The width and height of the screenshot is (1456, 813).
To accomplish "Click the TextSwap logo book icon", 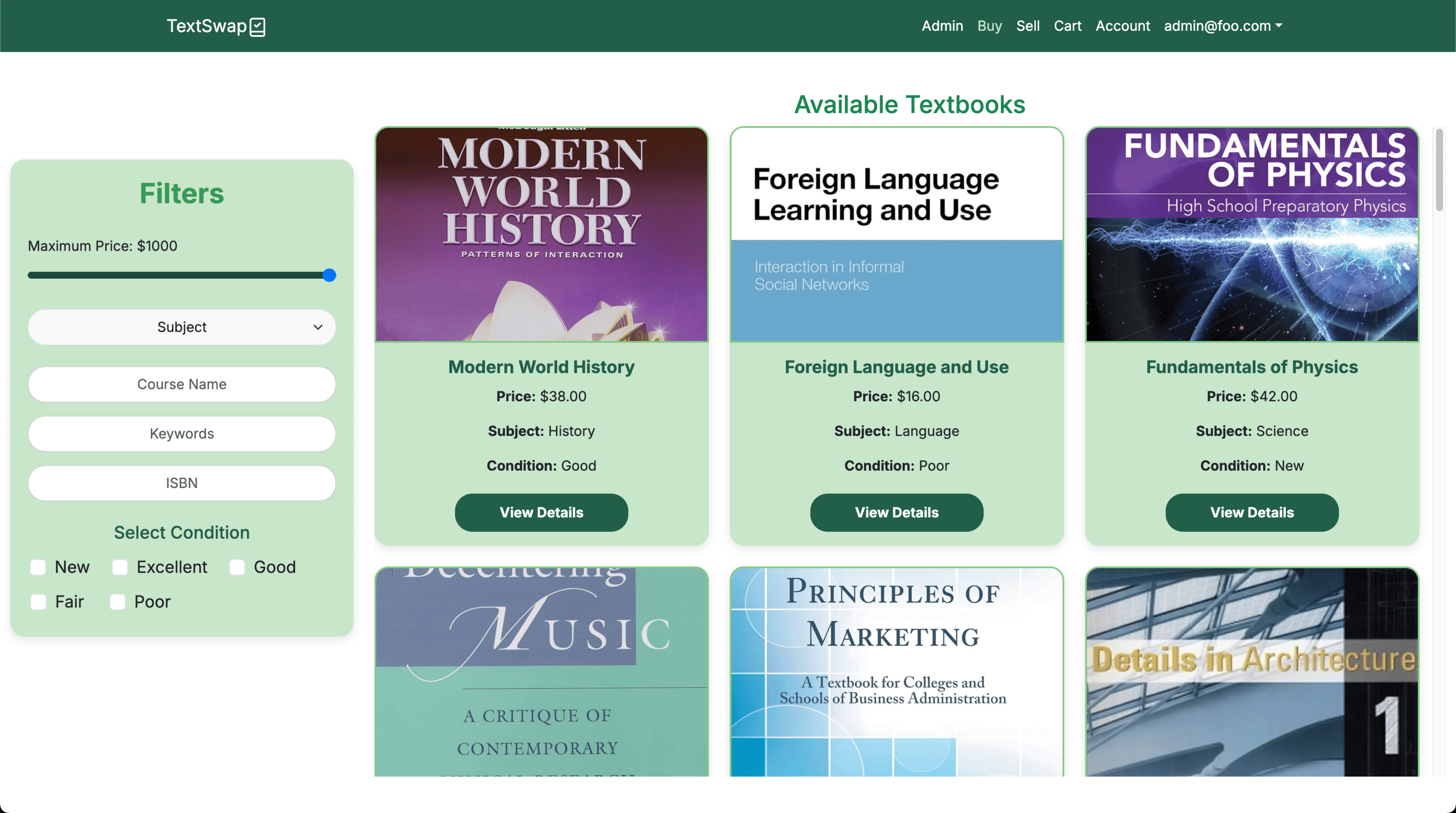I will [x=258, y=26].
